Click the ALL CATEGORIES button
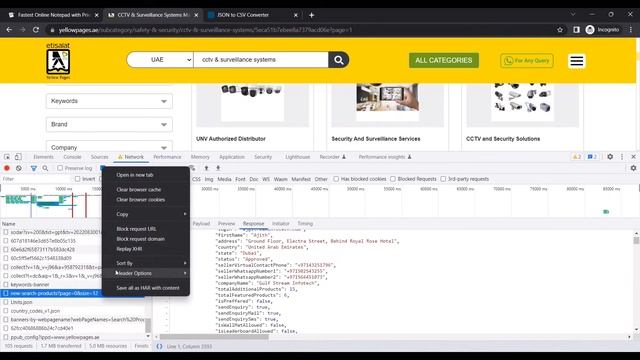Image resolution: width=640 pixels, height=360 pixels. (444, 60)
